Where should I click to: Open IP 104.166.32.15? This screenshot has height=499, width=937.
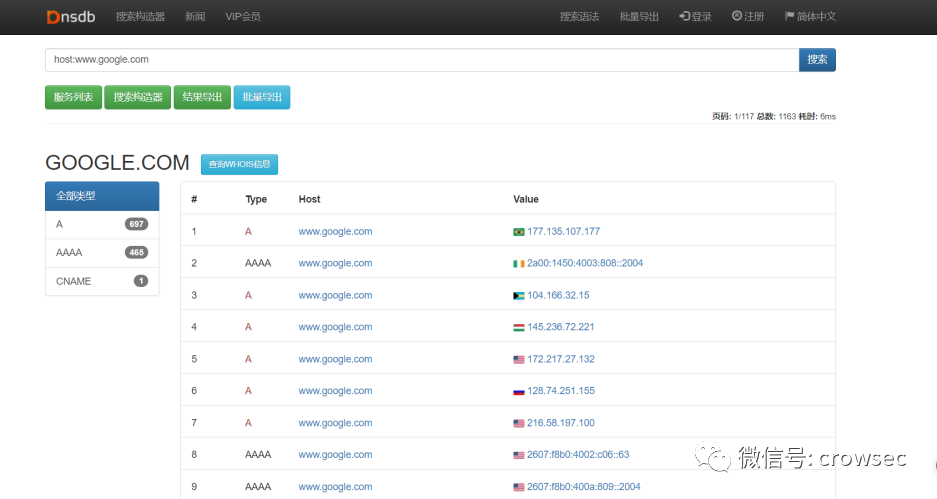(558, 295)
